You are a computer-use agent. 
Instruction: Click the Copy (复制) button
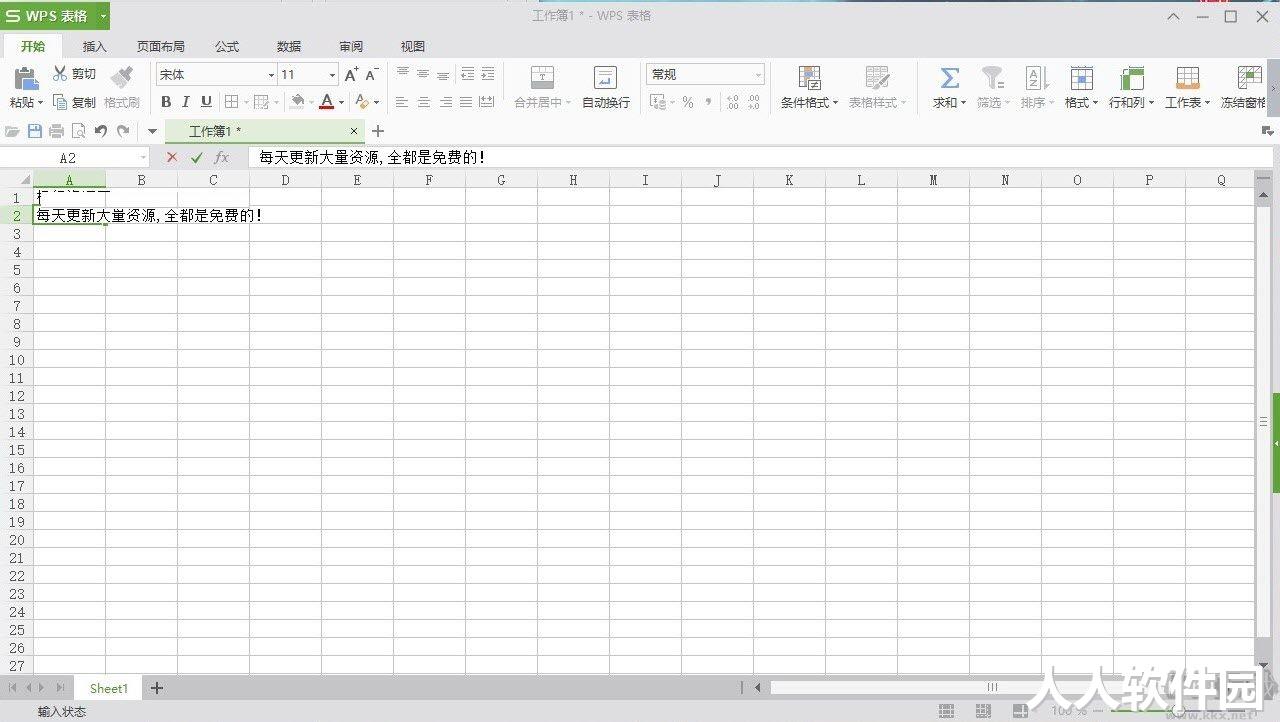click(74, 102)
